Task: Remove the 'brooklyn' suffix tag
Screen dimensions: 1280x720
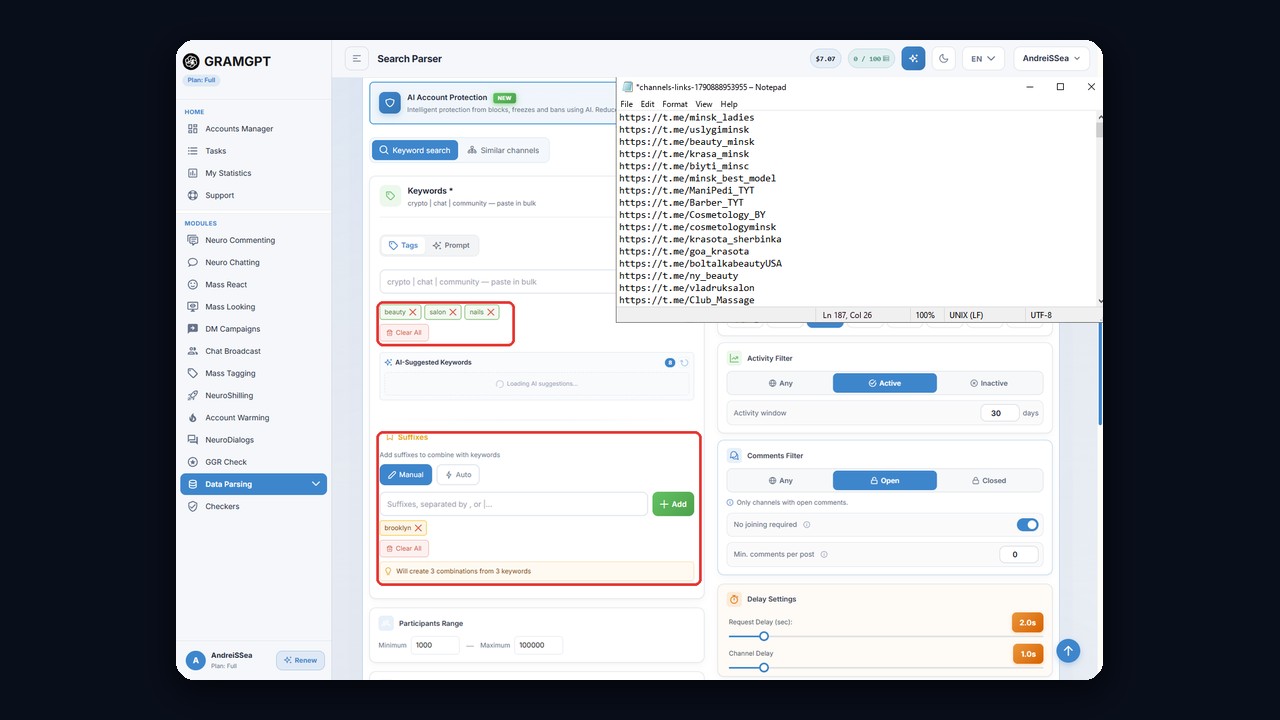Action: [419, 528]
